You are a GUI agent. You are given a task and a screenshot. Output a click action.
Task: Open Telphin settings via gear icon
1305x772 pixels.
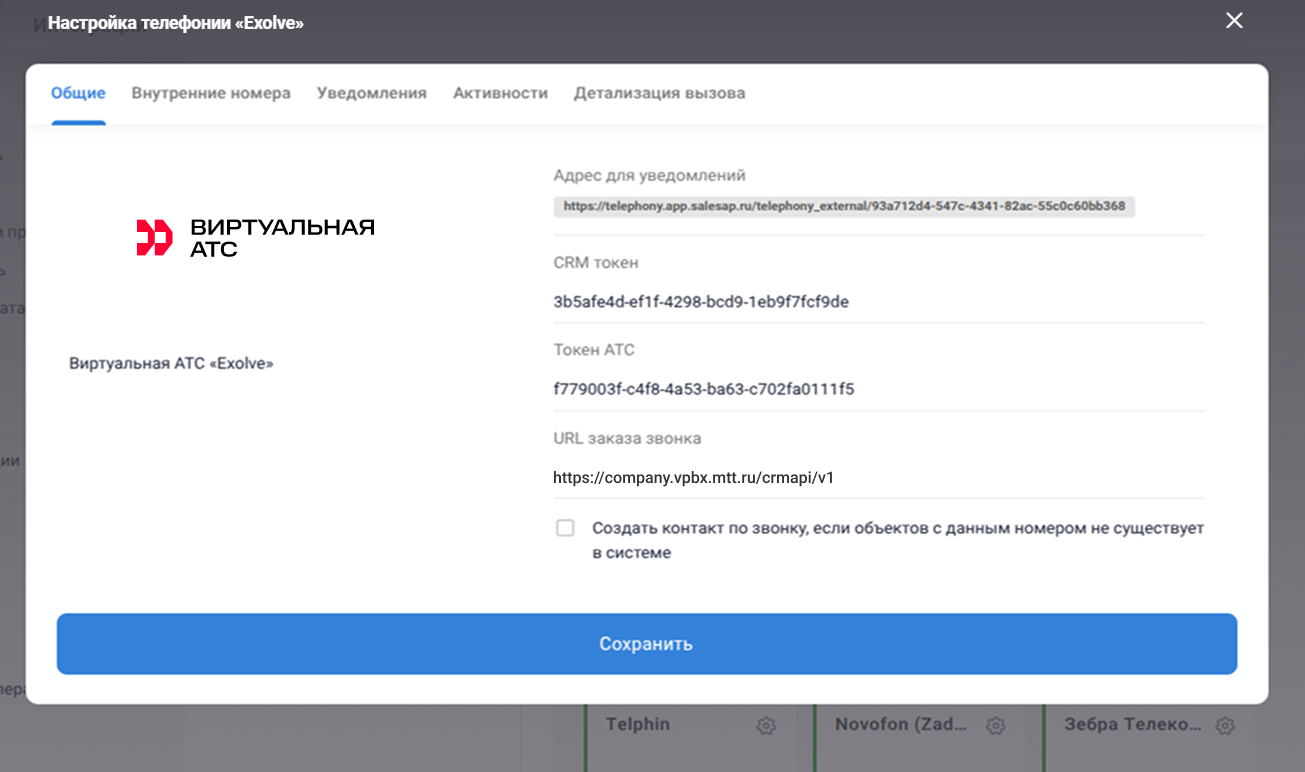[x=766, y=726]
